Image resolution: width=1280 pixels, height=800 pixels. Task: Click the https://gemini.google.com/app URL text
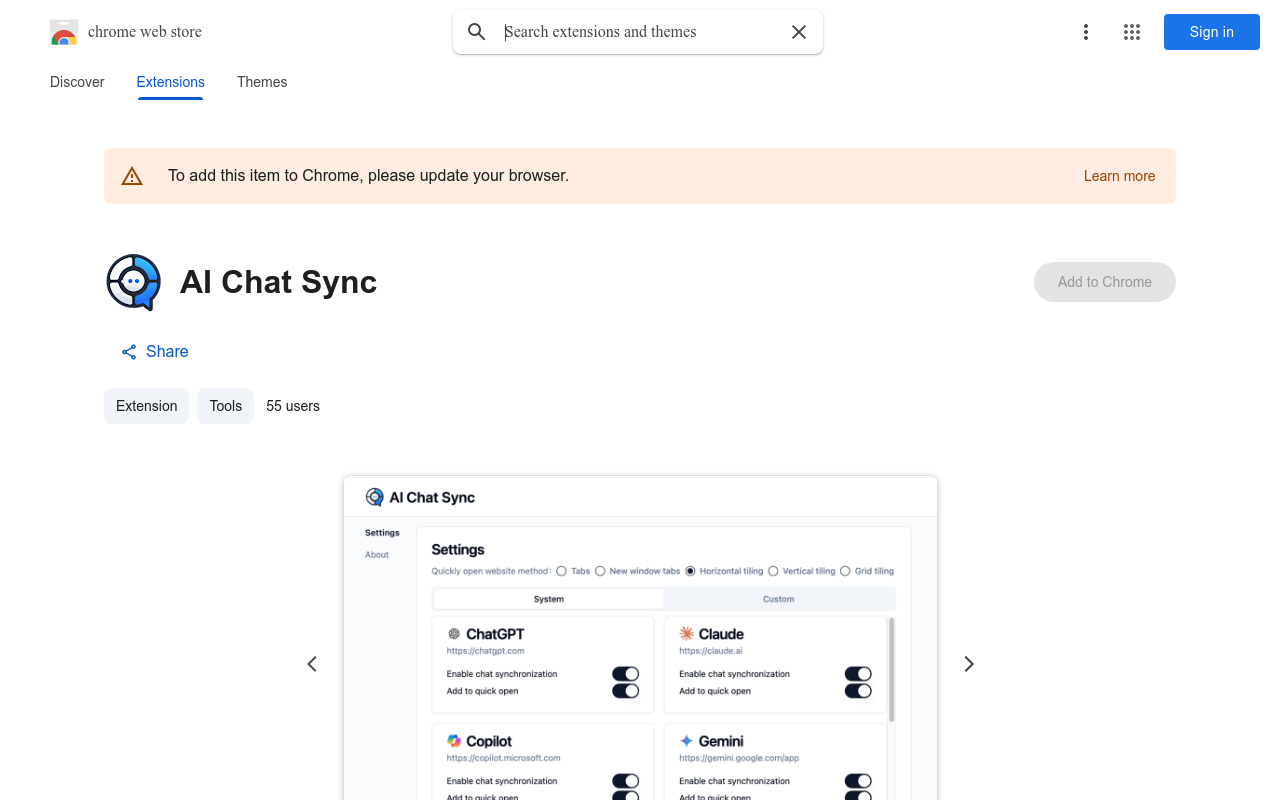tap(739, 758)
